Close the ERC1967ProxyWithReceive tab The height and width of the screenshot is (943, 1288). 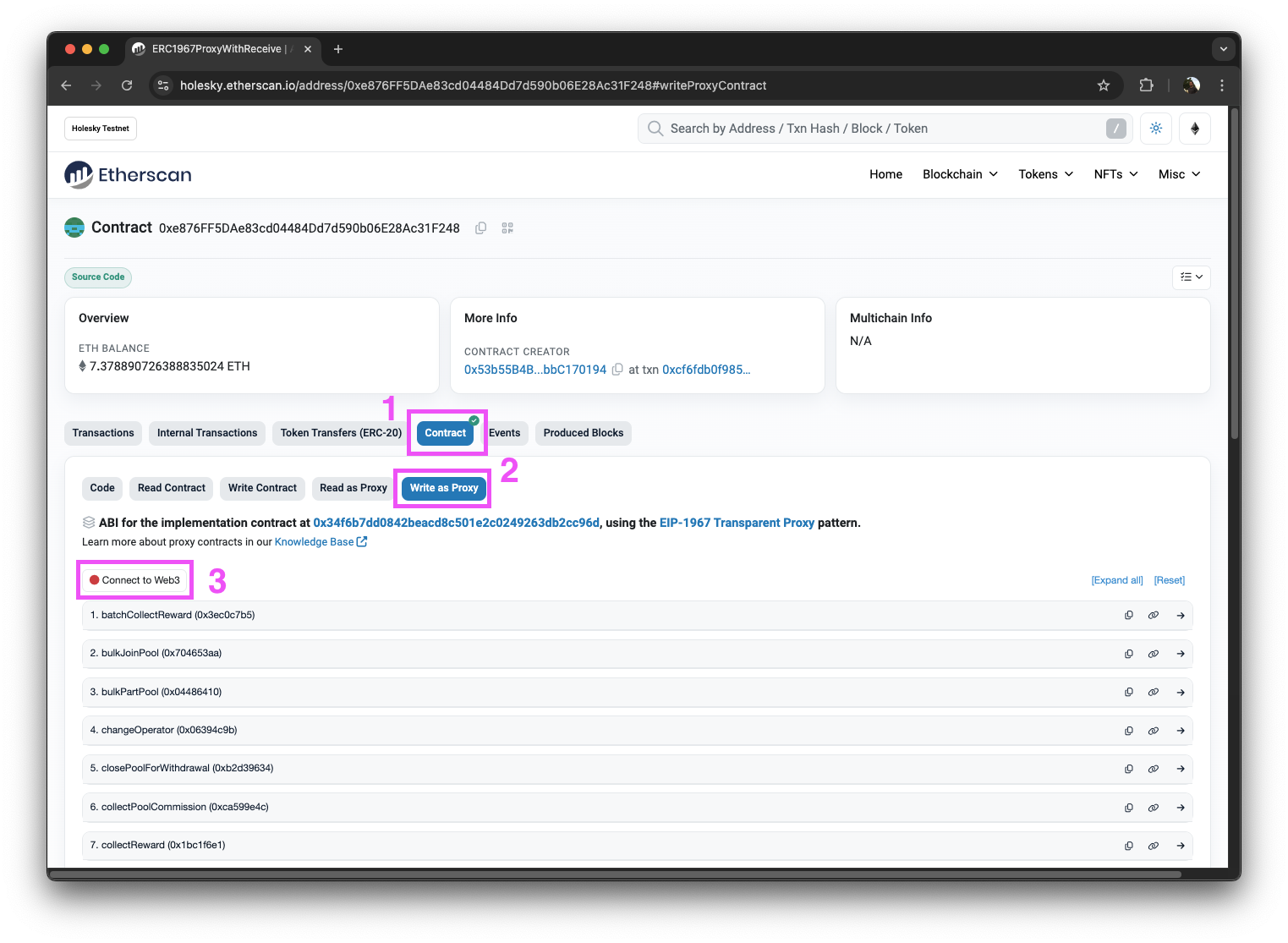pyautogui.click(x=308, y=49)
